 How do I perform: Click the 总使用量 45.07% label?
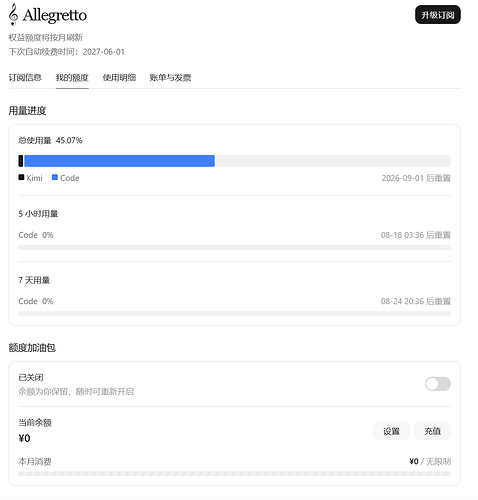50,140
